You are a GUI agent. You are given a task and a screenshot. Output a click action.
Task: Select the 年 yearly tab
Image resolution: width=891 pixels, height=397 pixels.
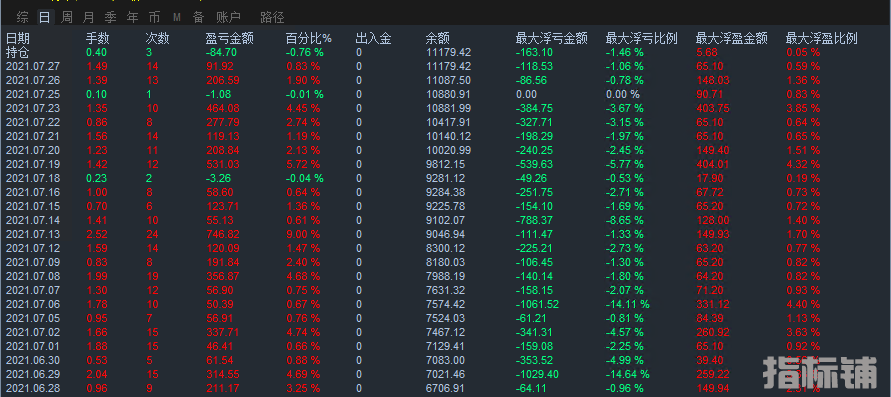[132, 17]
